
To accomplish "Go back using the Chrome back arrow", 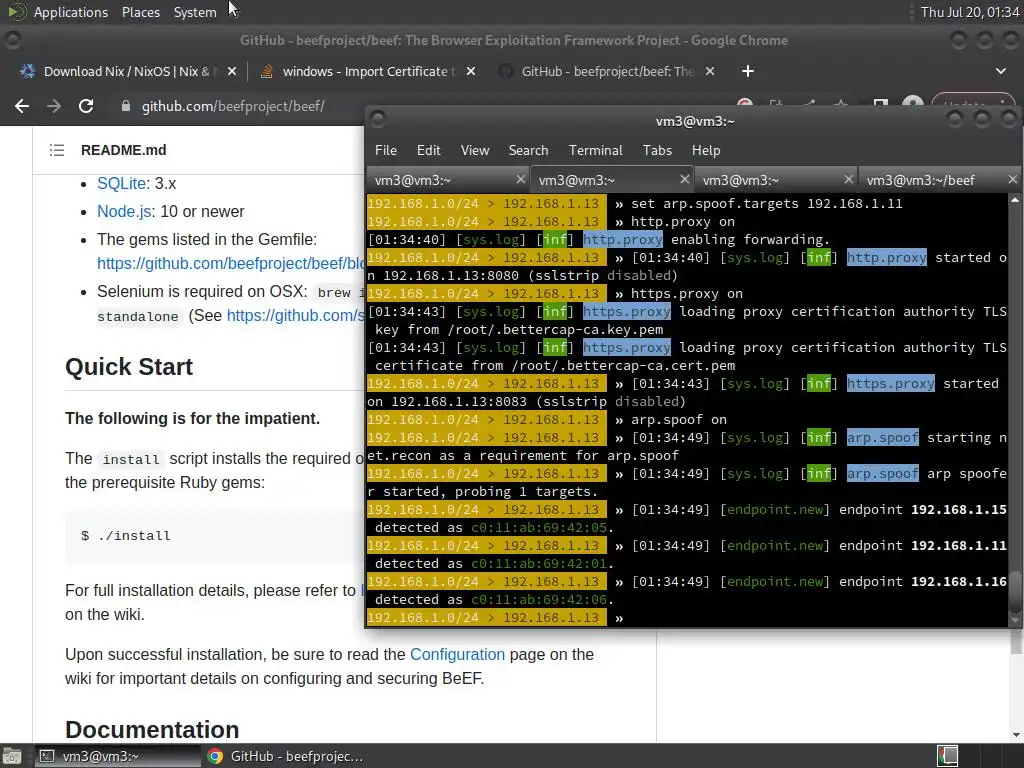I will [x=22, y=106].
